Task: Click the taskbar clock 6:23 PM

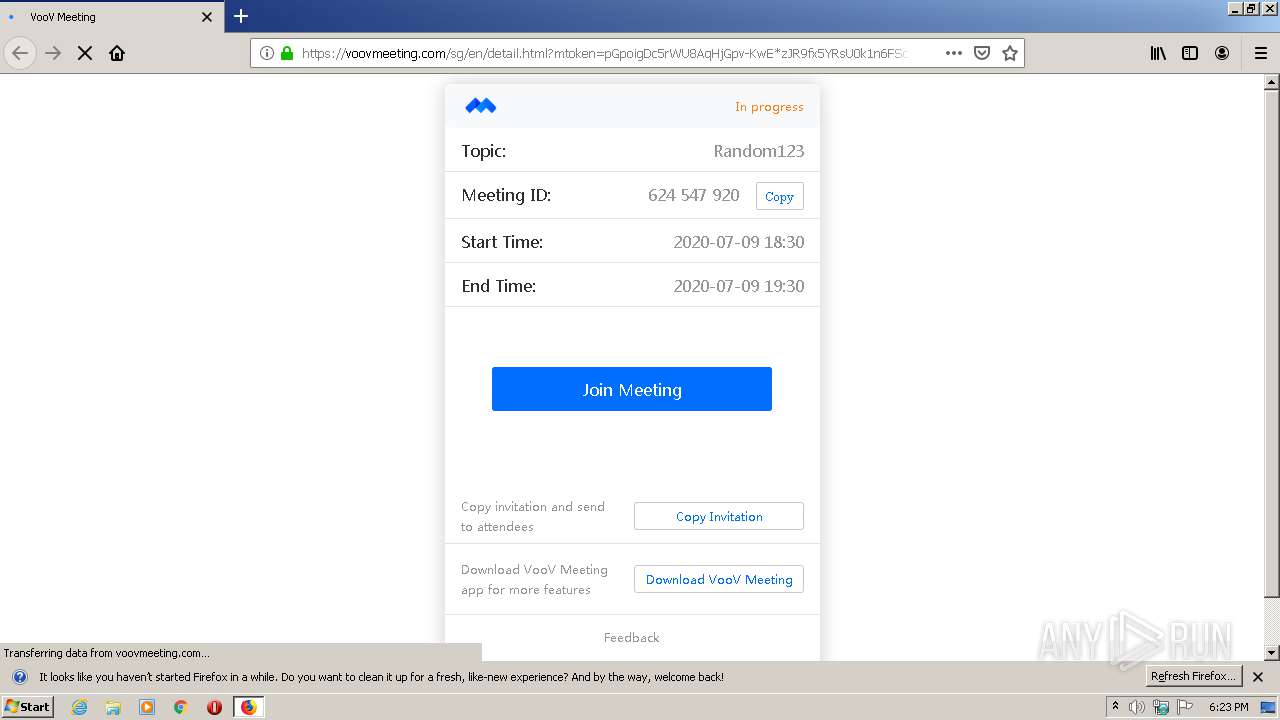Action: click(x=1229, y=707)
